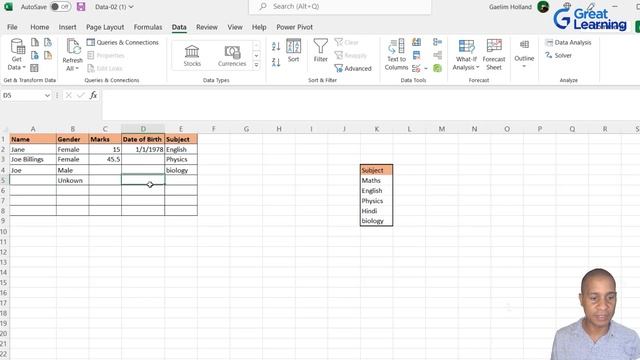640x360 pixels.
Task: Toggle the Filter funnel
Action: pyautogui.click(x=320, y=51)
